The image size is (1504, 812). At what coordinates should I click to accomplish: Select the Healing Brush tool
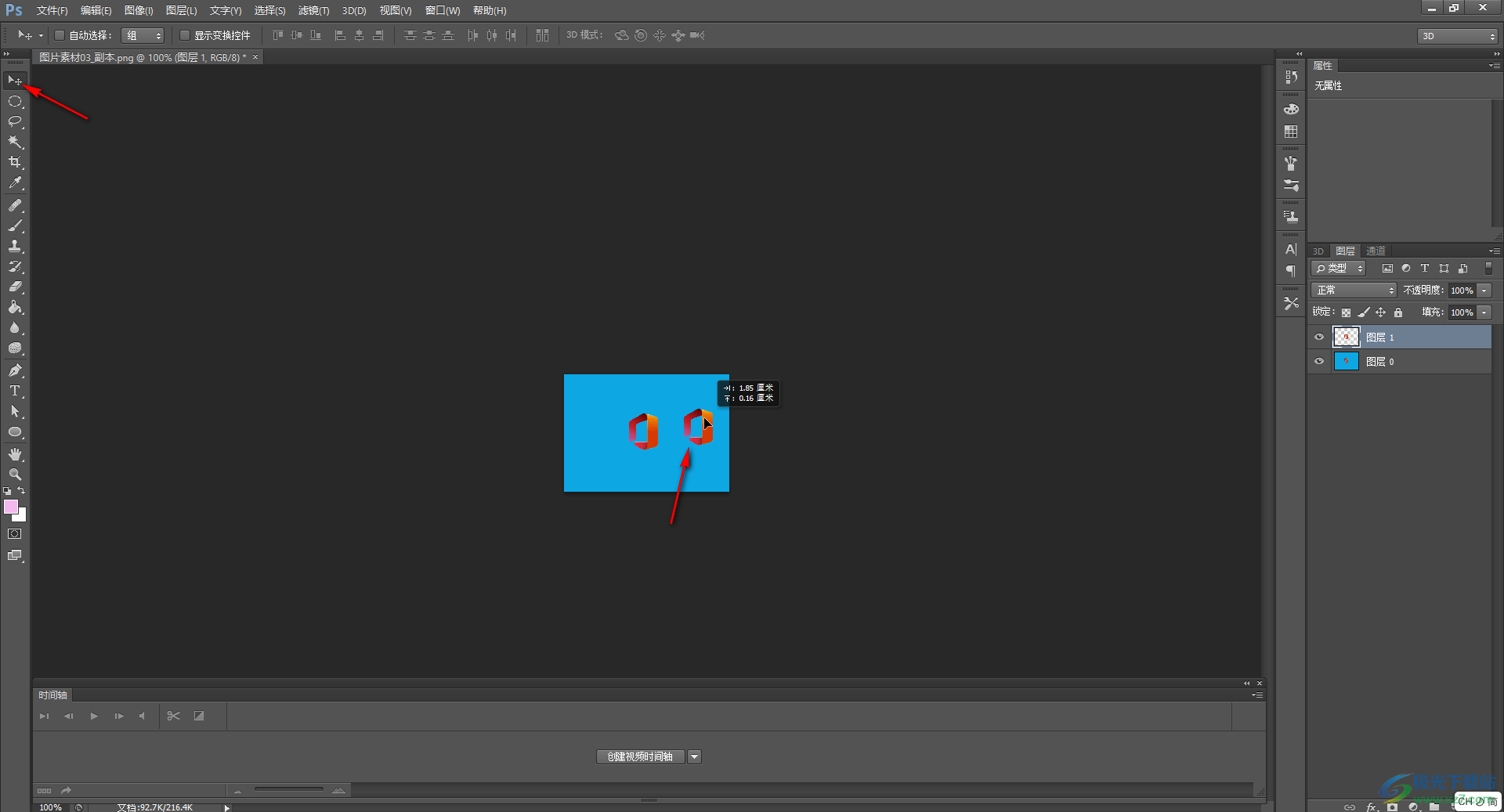(15, 205)
